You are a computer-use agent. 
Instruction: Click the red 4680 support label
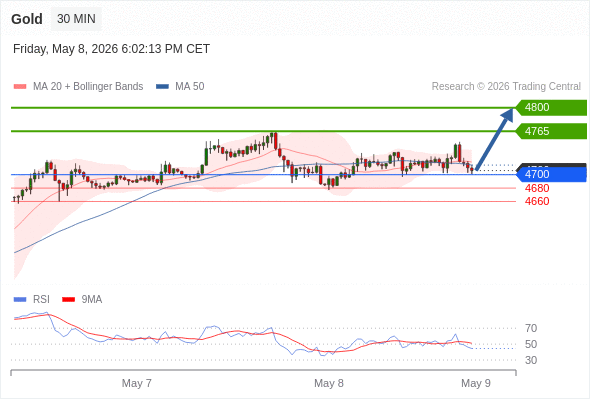[537, 188]
